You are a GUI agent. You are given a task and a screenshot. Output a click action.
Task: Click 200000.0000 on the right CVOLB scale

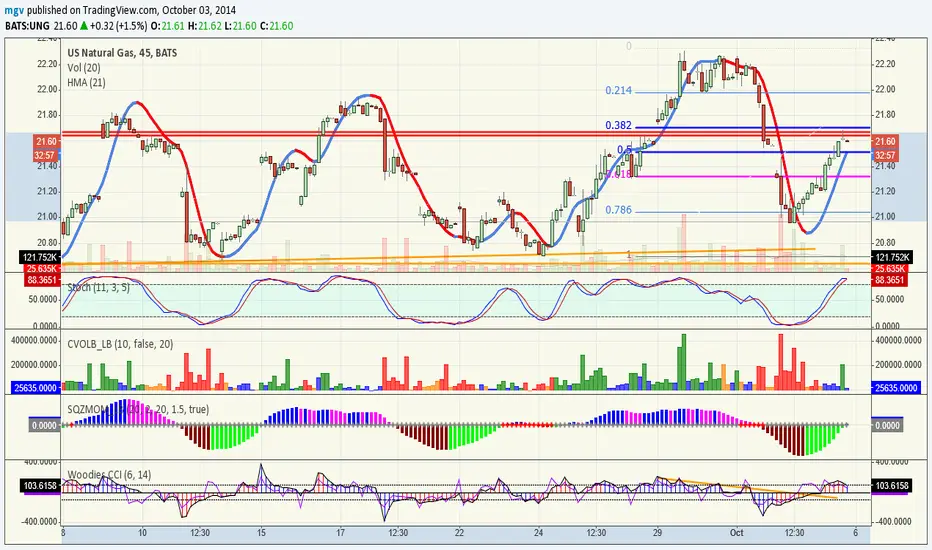[898, 364]
